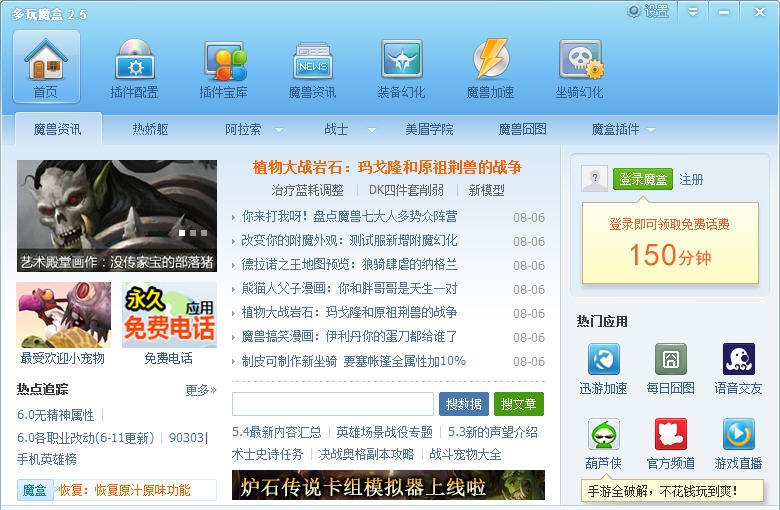The width and height of the screenshot is (780, 510).
Task: Open the skull banner image thumbnail
Action: pos(117,215)
